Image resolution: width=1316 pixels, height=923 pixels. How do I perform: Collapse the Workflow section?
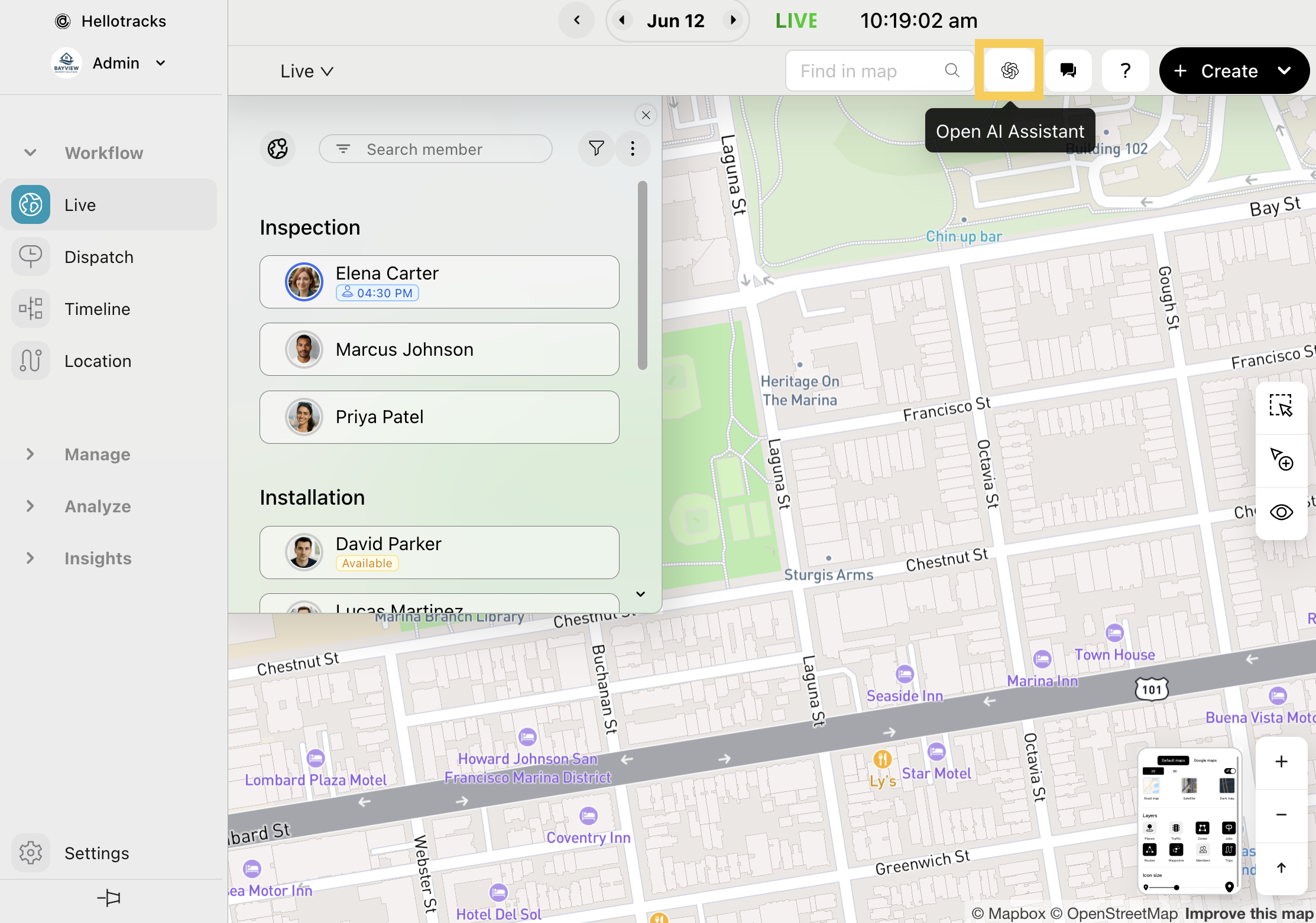pos(30,152)
